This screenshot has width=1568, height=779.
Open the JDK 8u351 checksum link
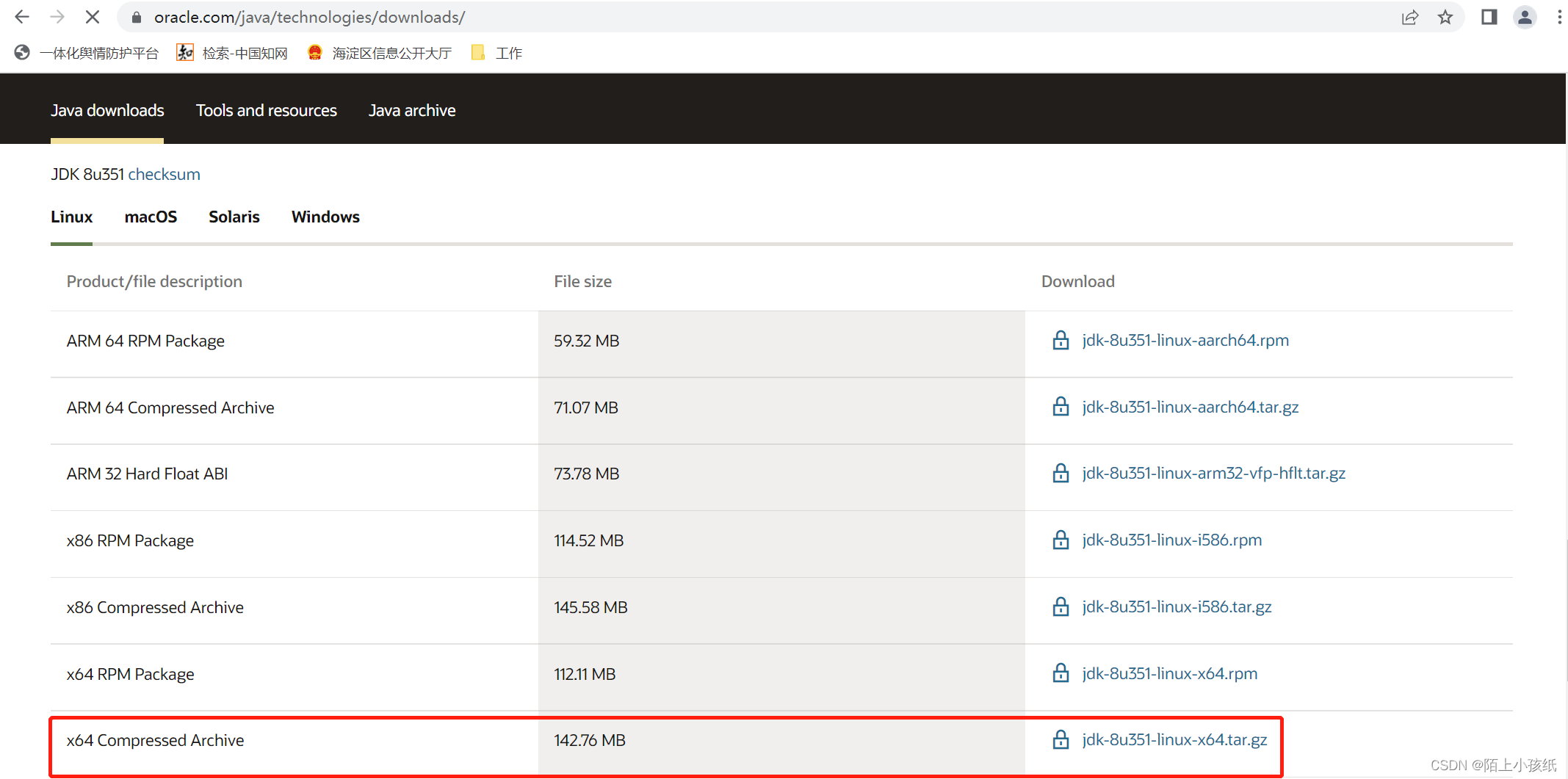click(x=165, y=174)
